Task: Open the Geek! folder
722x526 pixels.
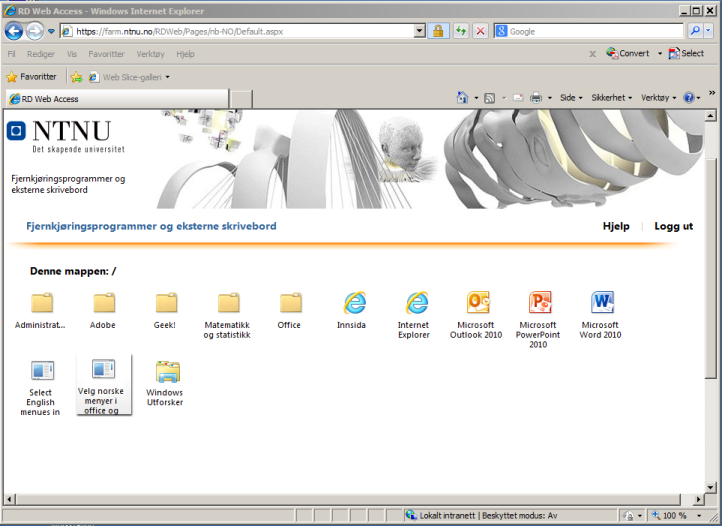Action: coord(166,310)
